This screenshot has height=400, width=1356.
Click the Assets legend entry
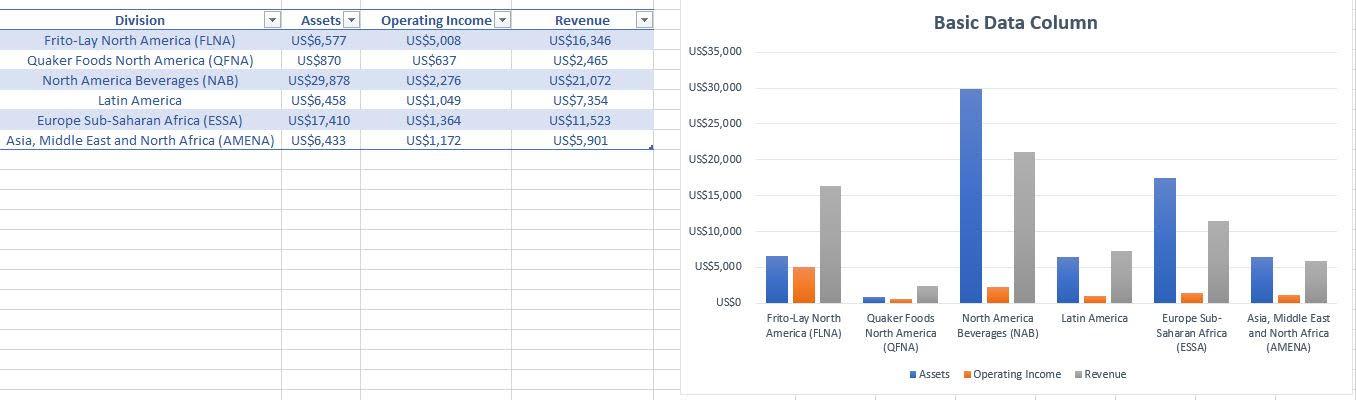pos(929,374)
